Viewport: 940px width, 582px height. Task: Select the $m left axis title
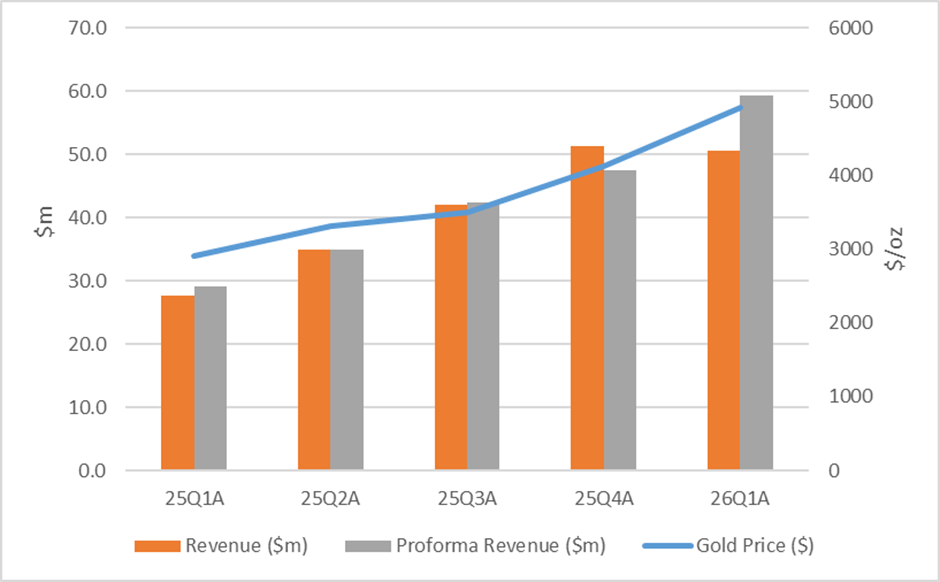(44, 221)
